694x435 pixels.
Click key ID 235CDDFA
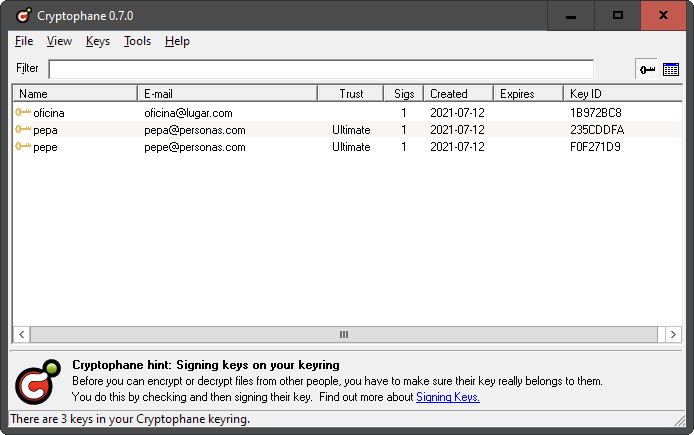tap(597, 130)
